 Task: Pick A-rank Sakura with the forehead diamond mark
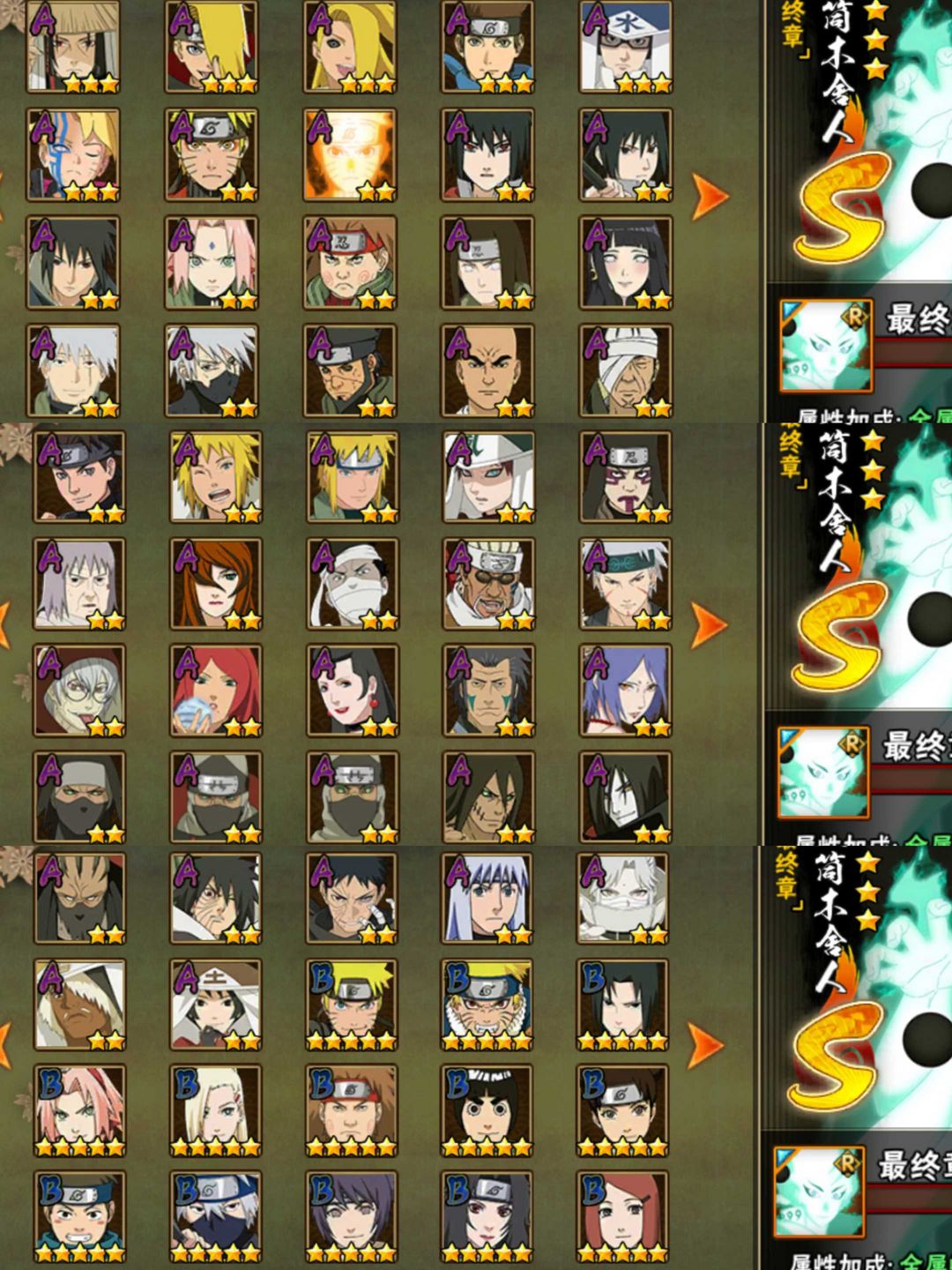[212, 263]
